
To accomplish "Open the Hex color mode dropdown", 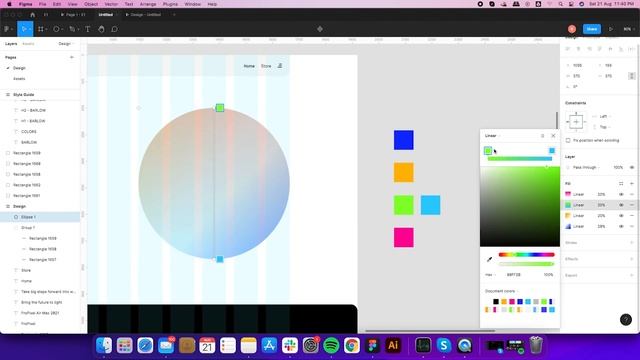I will [x=490, y=275].
